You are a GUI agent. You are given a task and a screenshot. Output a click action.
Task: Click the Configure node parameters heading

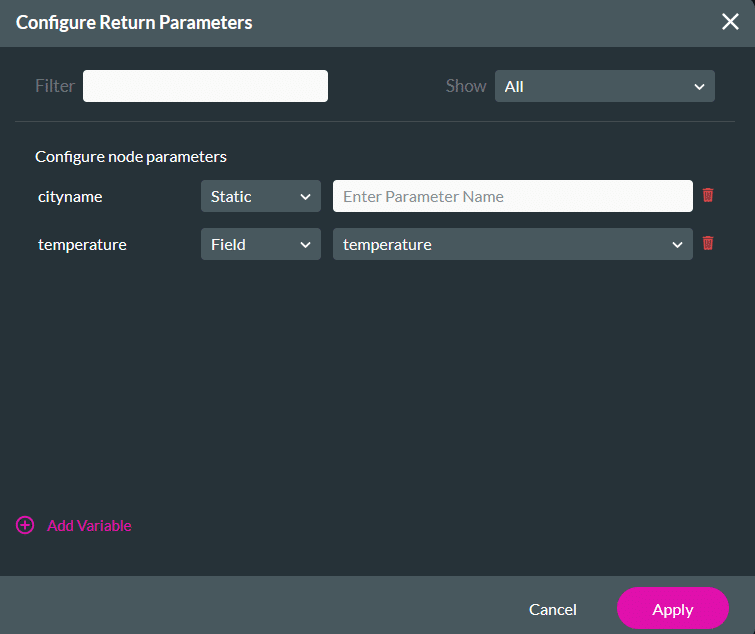pos(130,157)
